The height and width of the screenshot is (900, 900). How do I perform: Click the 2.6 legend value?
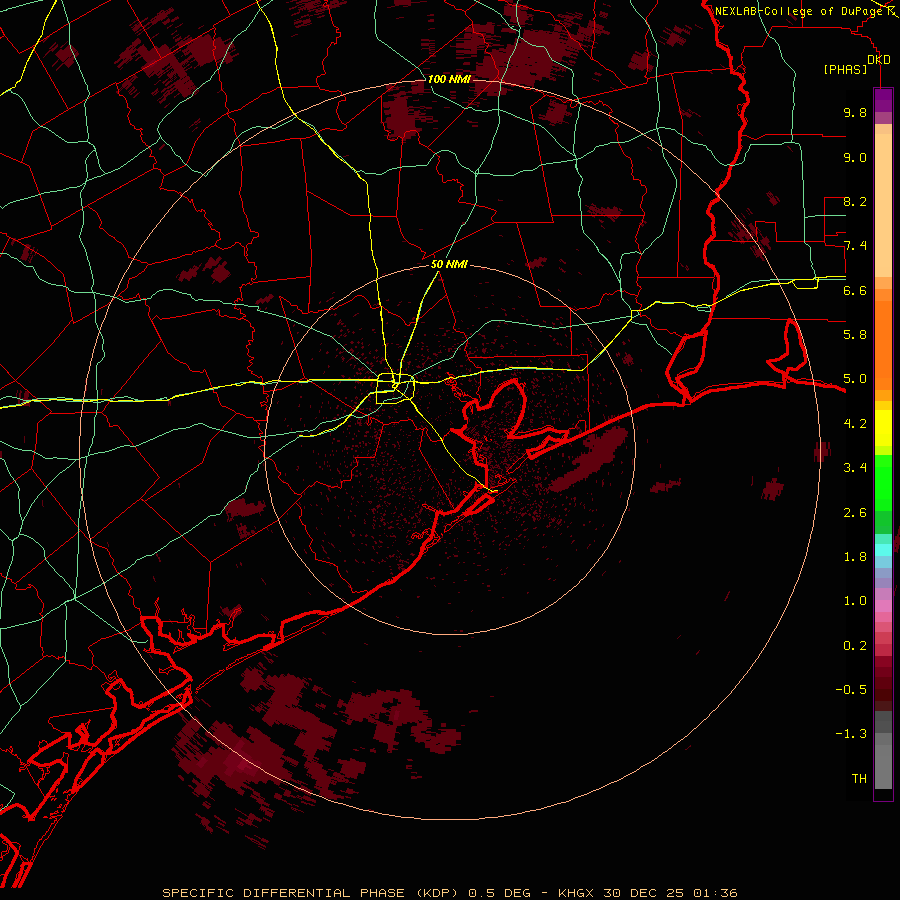click(855, 513)
